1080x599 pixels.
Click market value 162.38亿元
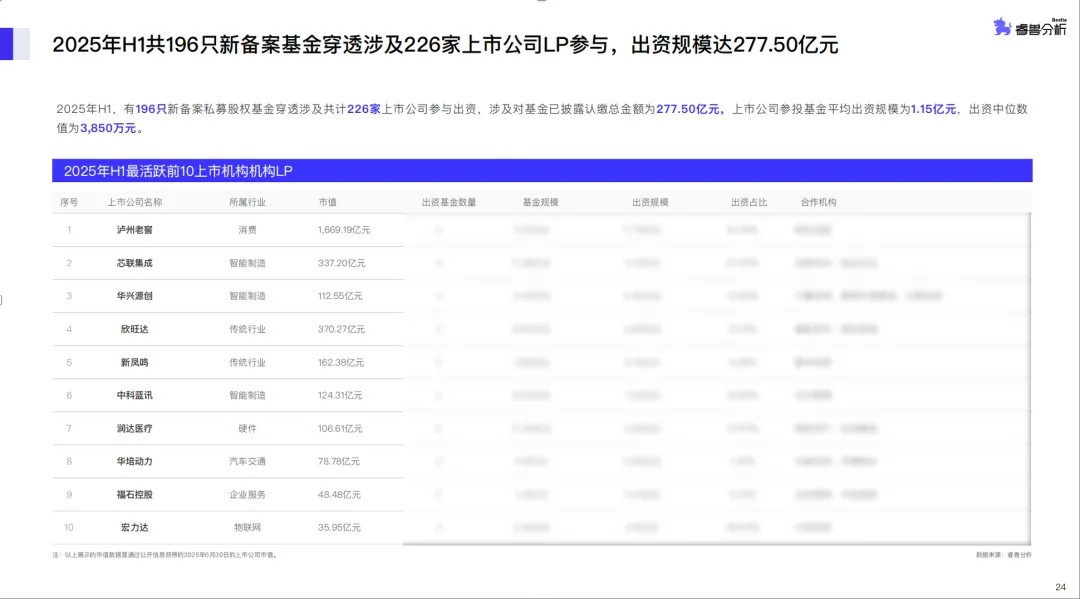[341, 362]
